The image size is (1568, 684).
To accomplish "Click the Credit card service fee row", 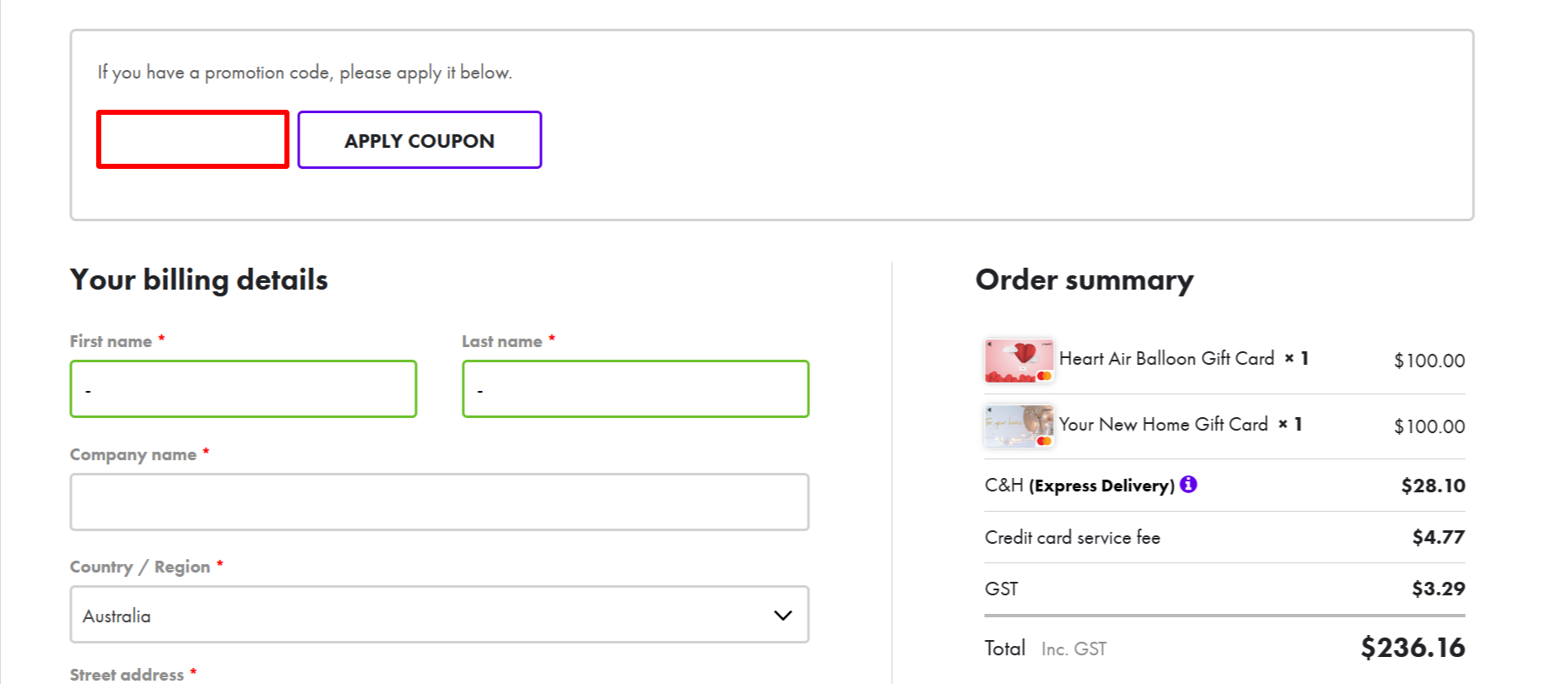I will pos(1072,537).
